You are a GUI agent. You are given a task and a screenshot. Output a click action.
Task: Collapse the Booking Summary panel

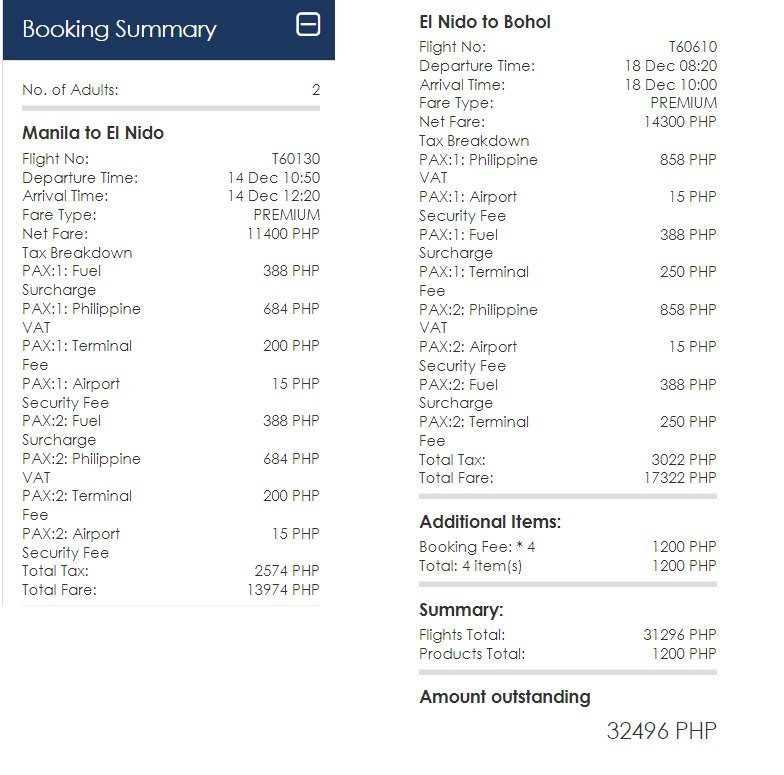pos(309,26)
